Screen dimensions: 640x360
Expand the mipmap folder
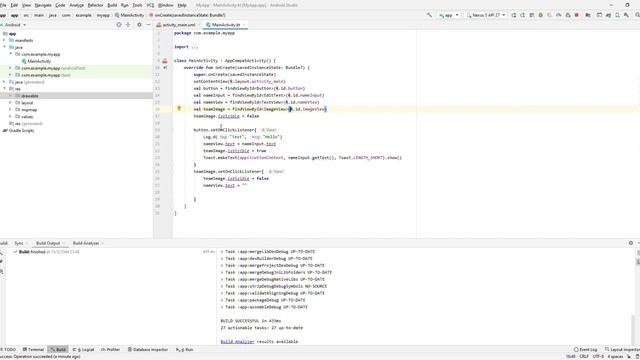coord(11,110)
